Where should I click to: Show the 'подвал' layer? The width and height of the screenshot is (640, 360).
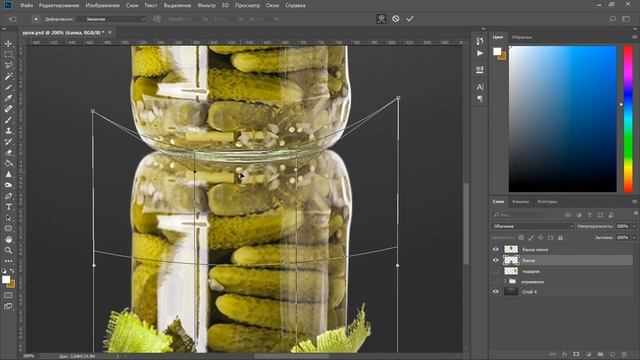click(x=496, y=271)
